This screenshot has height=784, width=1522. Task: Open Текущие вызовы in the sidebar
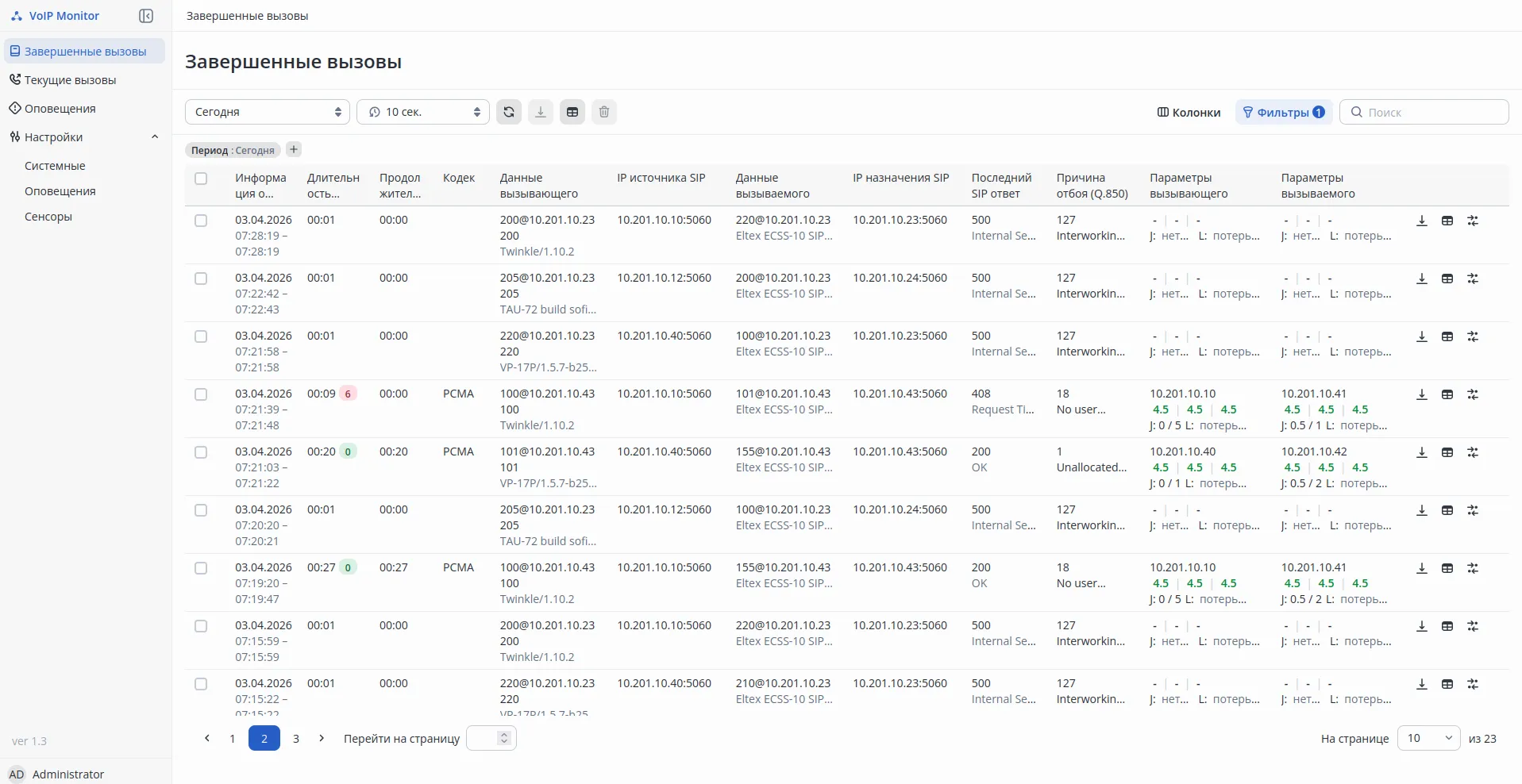pos(70,80)
